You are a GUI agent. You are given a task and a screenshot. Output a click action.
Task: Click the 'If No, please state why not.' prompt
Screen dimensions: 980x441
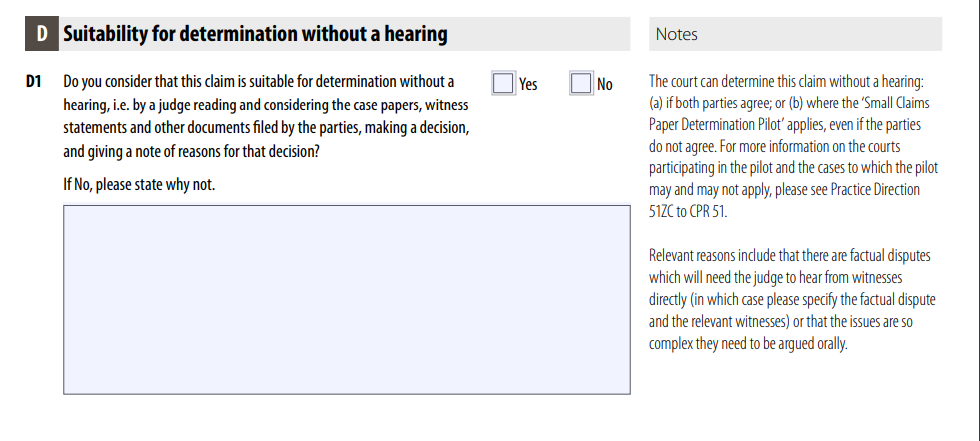pos(139,185)
